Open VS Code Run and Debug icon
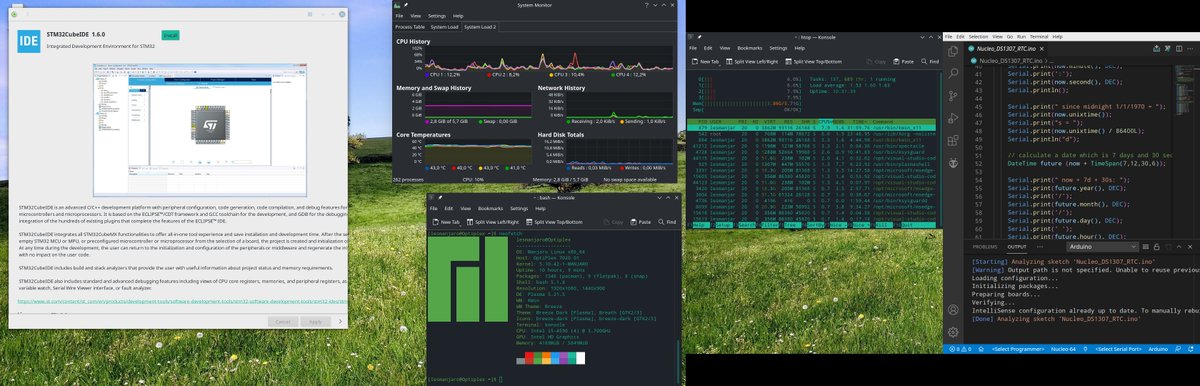Image resolution: width=1200 pixels, height=386 pixels. coord(953,118)
